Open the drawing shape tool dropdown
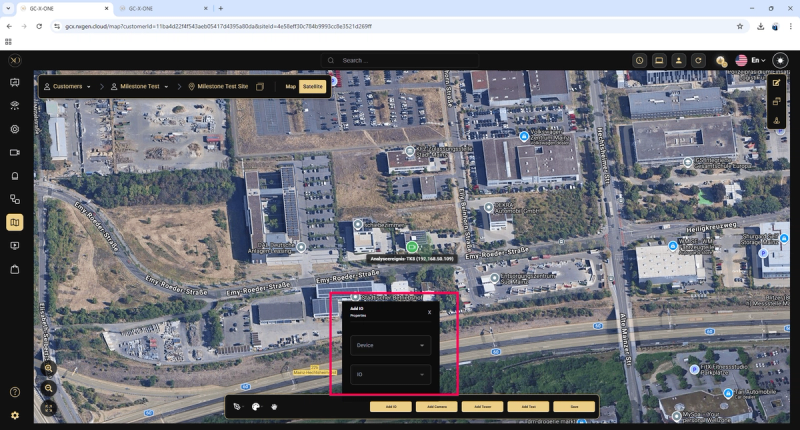The width and height of the screenshot is (800, 430). point(237,407)
